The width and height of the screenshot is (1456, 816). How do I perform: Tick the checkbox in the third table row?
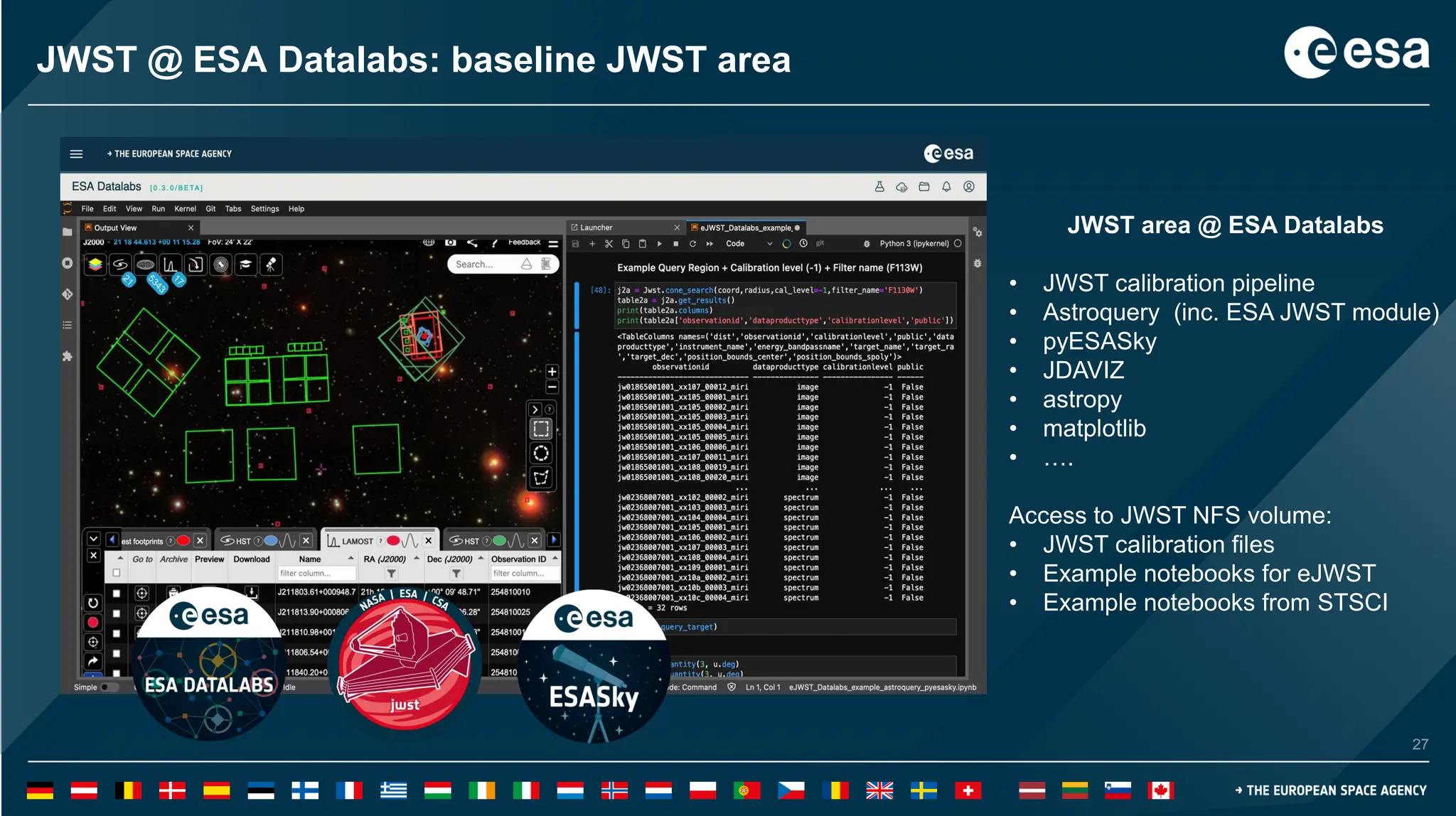coord(117,633)
